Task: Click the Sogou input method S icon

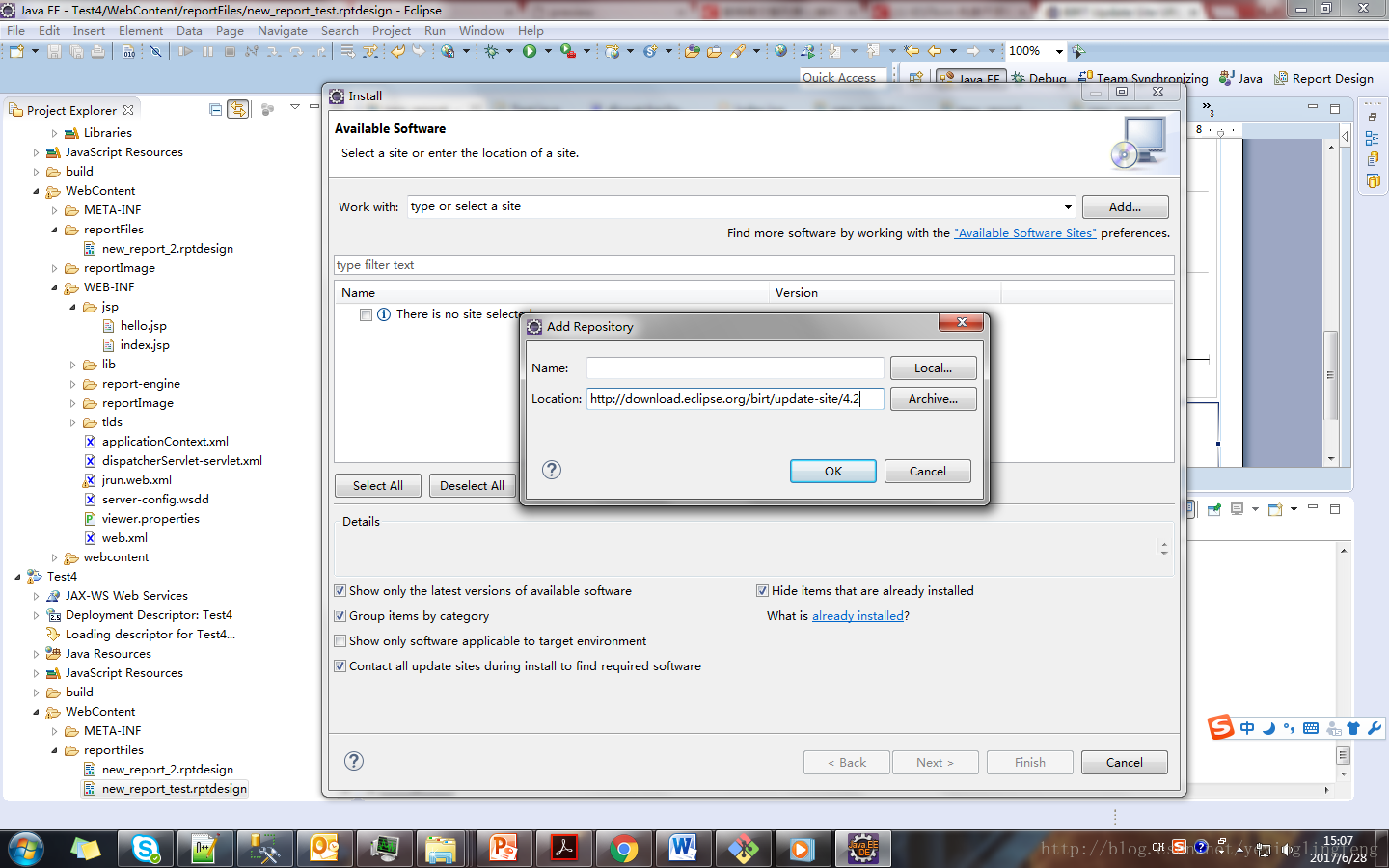Action: (1221, 727)
